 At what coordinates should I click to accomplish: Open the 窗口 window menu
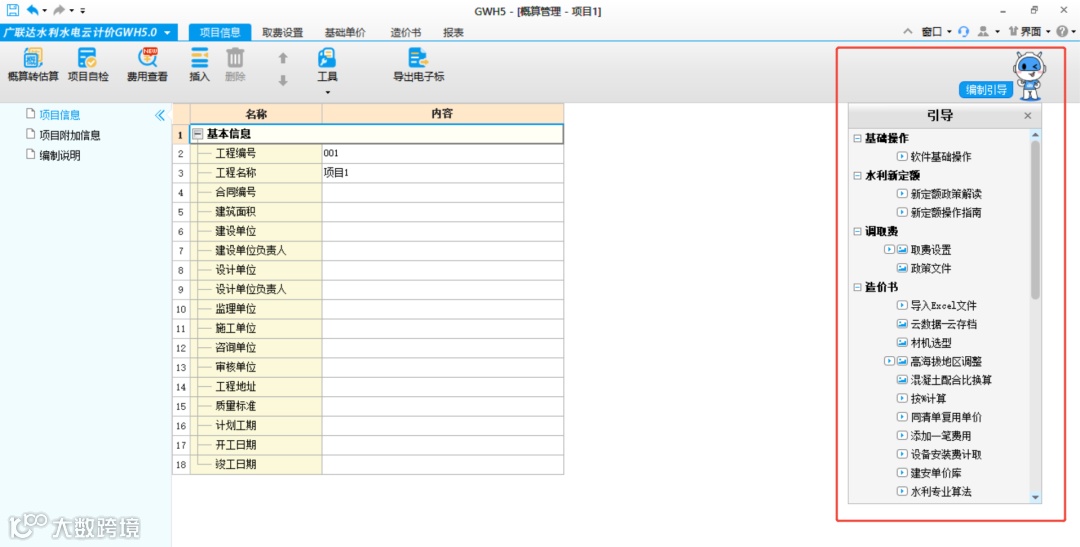click(936, 32)
